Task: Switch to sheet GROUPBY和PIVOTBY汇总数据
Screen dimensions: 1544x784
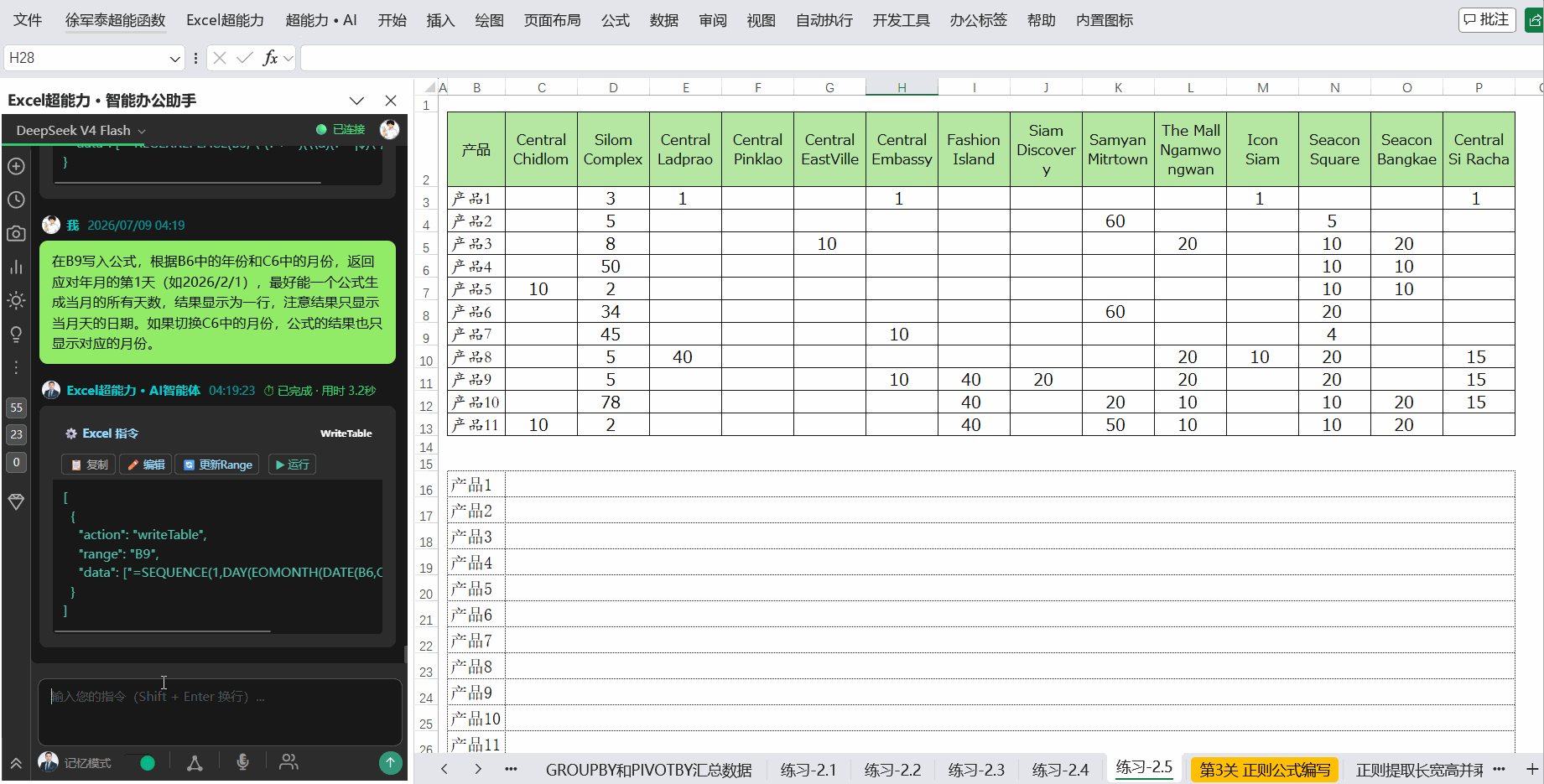Action: 648,770
